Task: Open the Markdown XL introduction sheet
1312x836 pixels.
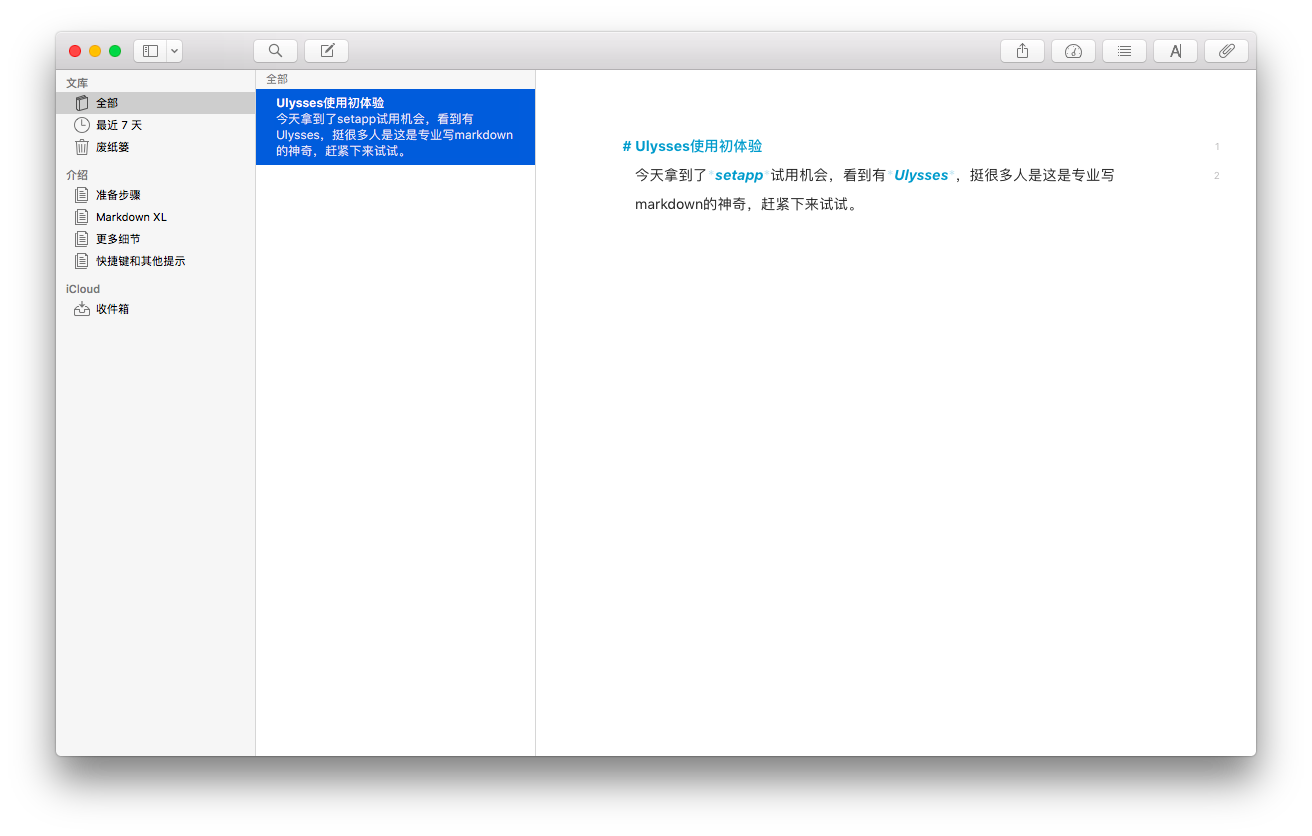Action: pyautogui.click(x=133, y=216)
